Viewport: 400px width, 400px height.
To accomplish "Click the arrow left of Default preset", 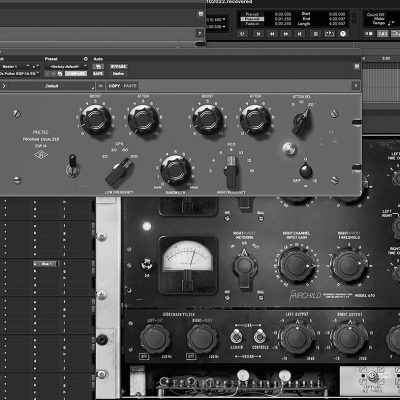I will click(4, 86).
